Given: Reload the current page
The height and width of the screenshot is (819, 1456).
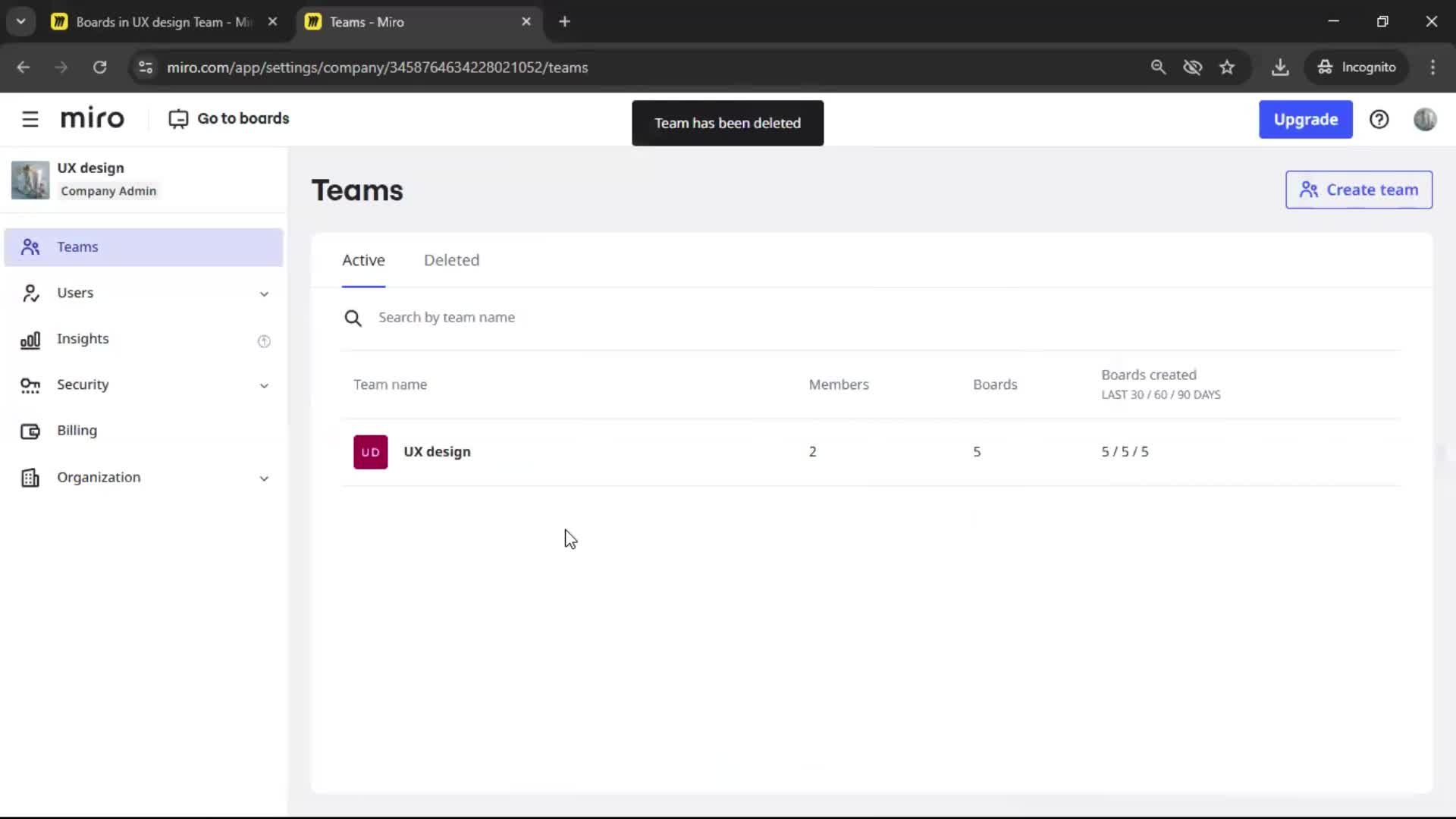Looking at the screenshot, I should tap(99, 67).
